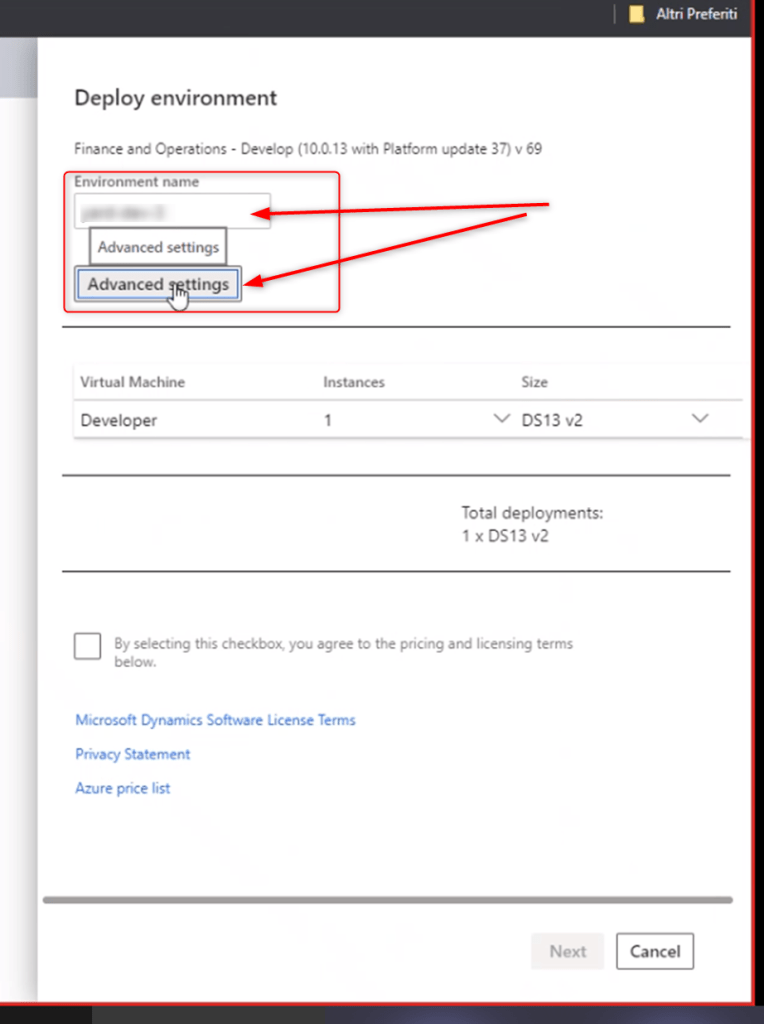This screenshot has width=764, height=1024.
Task: Click the Altri Preferiti text label
Action: coord(696,15)
